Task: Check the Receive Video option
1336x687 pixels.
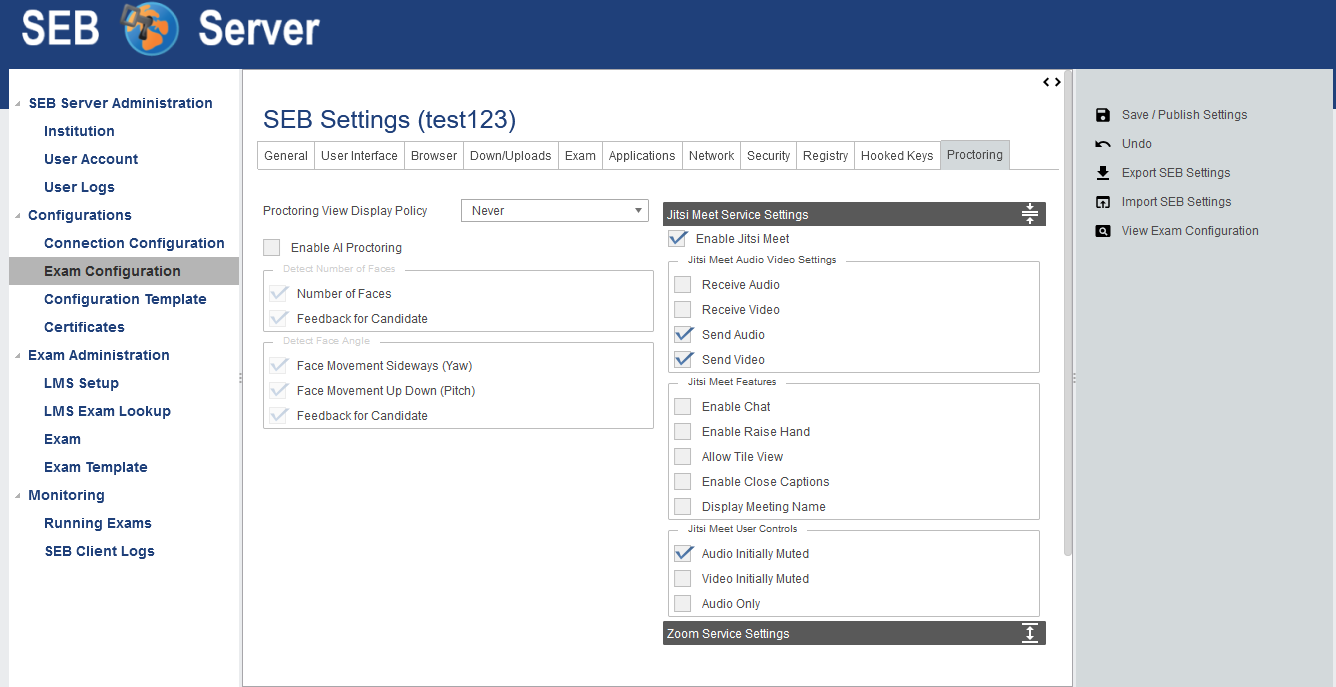Action: [x=682, y=310]
